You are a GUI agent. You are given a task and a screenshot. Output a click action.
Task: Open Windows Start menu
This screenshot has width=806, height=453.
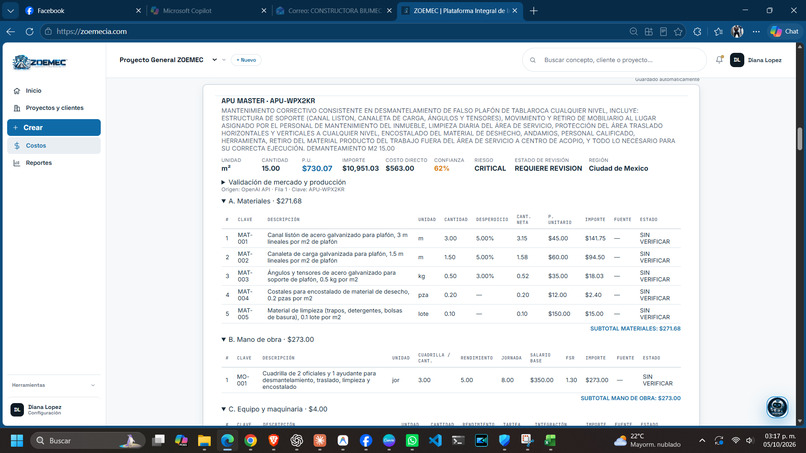point(17,441)
